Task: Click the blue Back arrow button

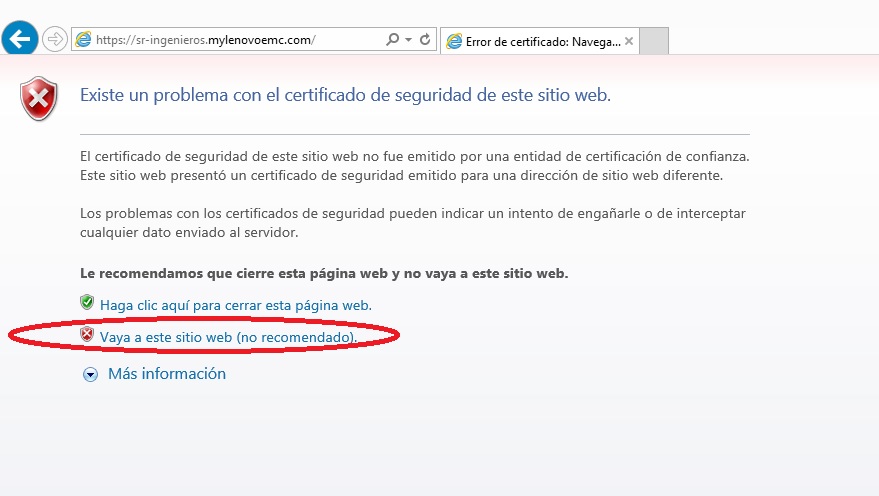Action: click(21, 39)
